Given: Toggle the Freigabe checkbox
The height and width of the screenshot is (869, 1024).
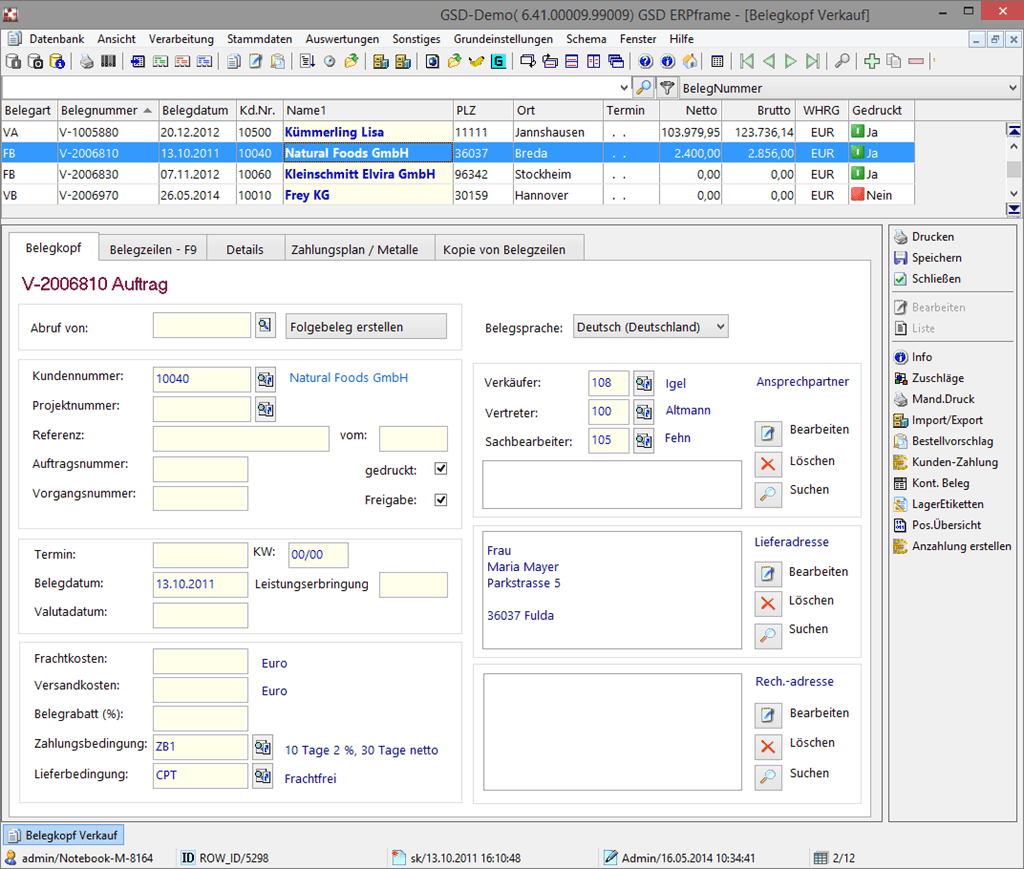Looking at the screenshot, I should (x=441, y=500).
